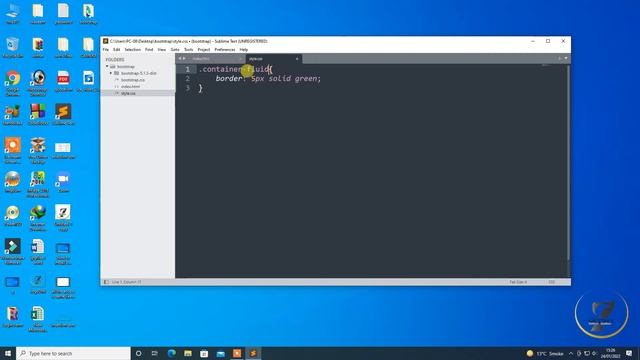This screenshot has width=640, height=360.
Task: Open the orange camera desktop shortcut
Action: click(13, 151)
